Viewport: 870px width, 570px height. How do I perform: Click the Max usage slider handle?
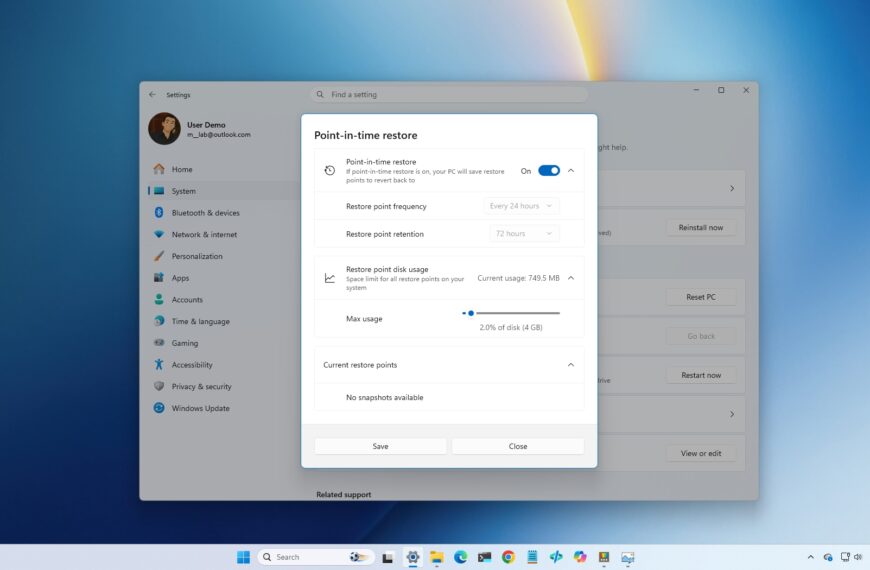click(x=471, y=313)
